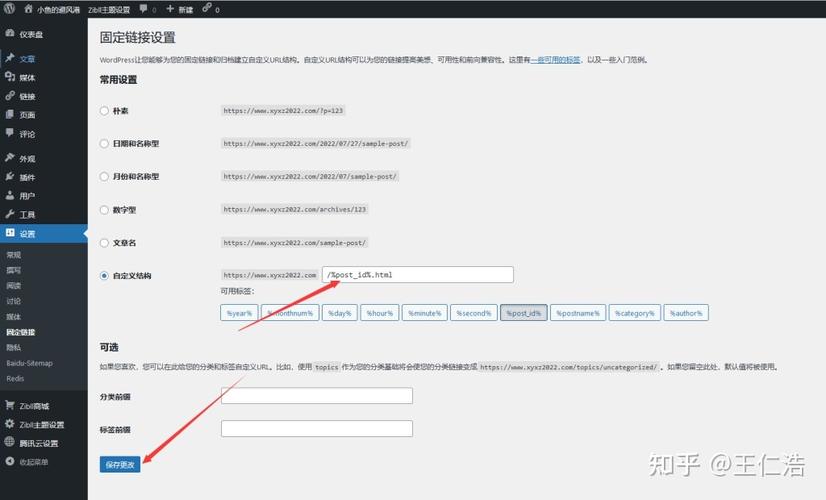The image size is (826, 500).
Task: Open Baidu-Sitemap submenu item
Action: (x=30, y=363)
